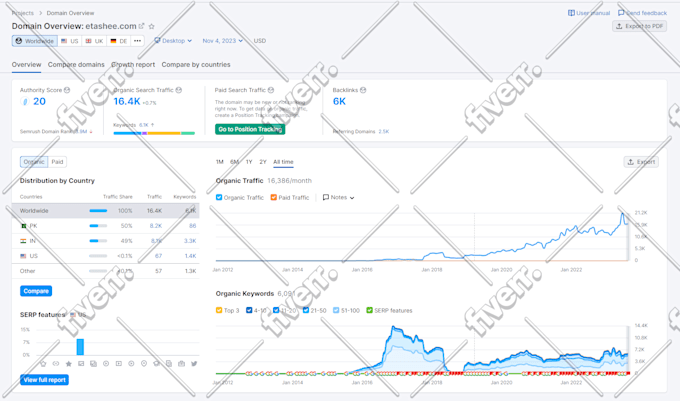The width and height of the screenshot is (680, 401).
Task: Select the 2Y time range
Action: [263, 162]
